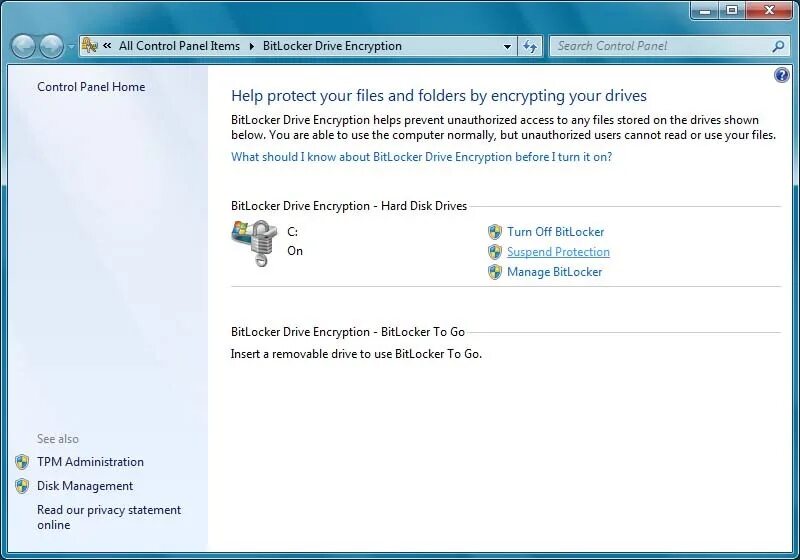Click the BitLocker To Go section heading
The width and height of the screenshot is (800, 560).
click(348, 332)
